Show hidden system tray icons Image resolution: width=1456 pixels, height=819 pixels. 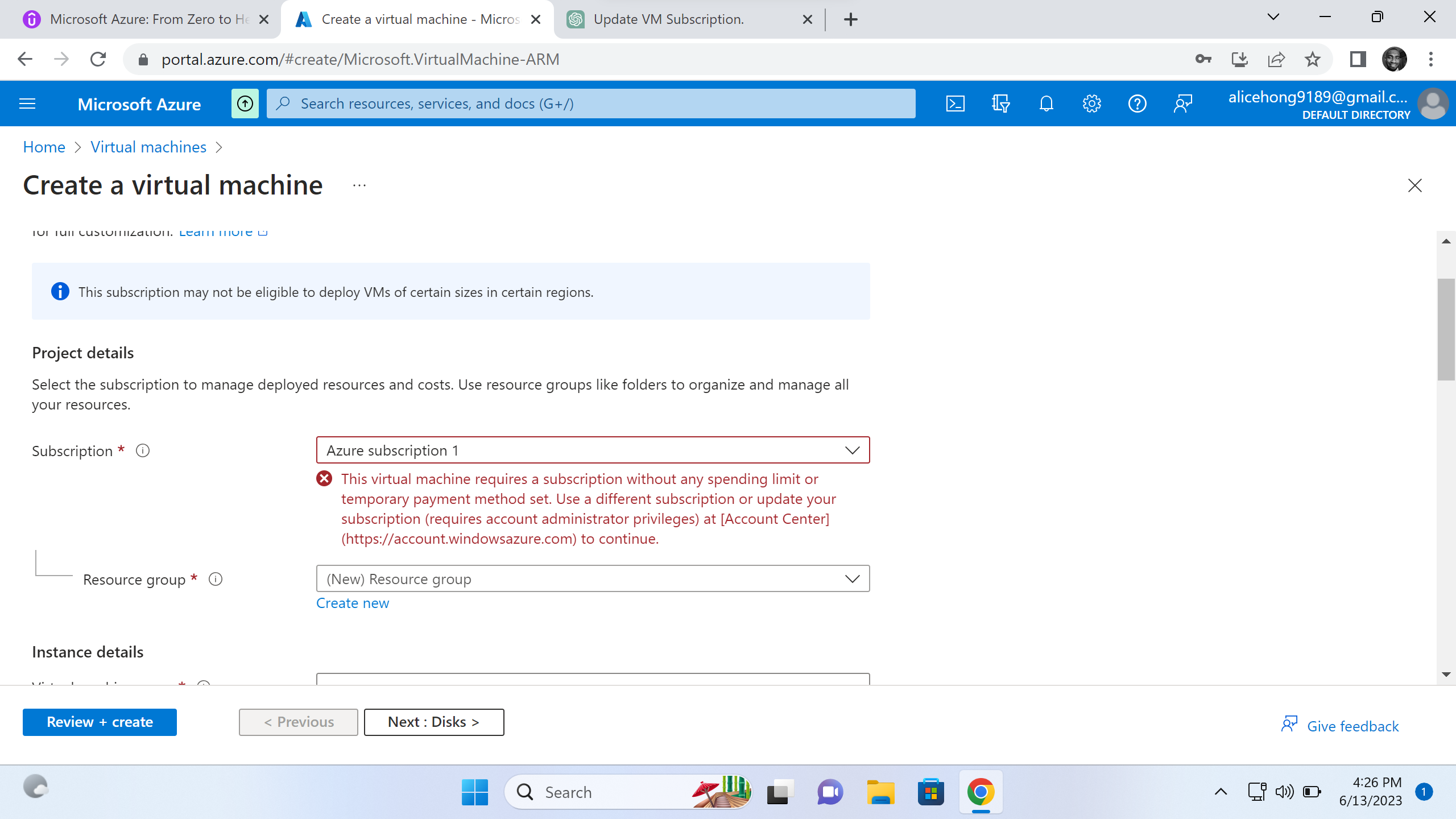pyautogui.click(x=1221, y=792)
